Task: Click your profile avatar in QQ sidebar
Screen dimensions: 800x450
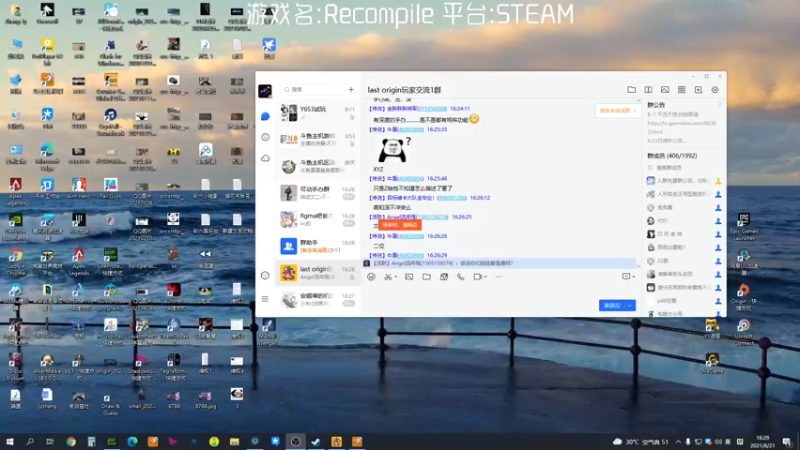Action: [x=265, y=91]
